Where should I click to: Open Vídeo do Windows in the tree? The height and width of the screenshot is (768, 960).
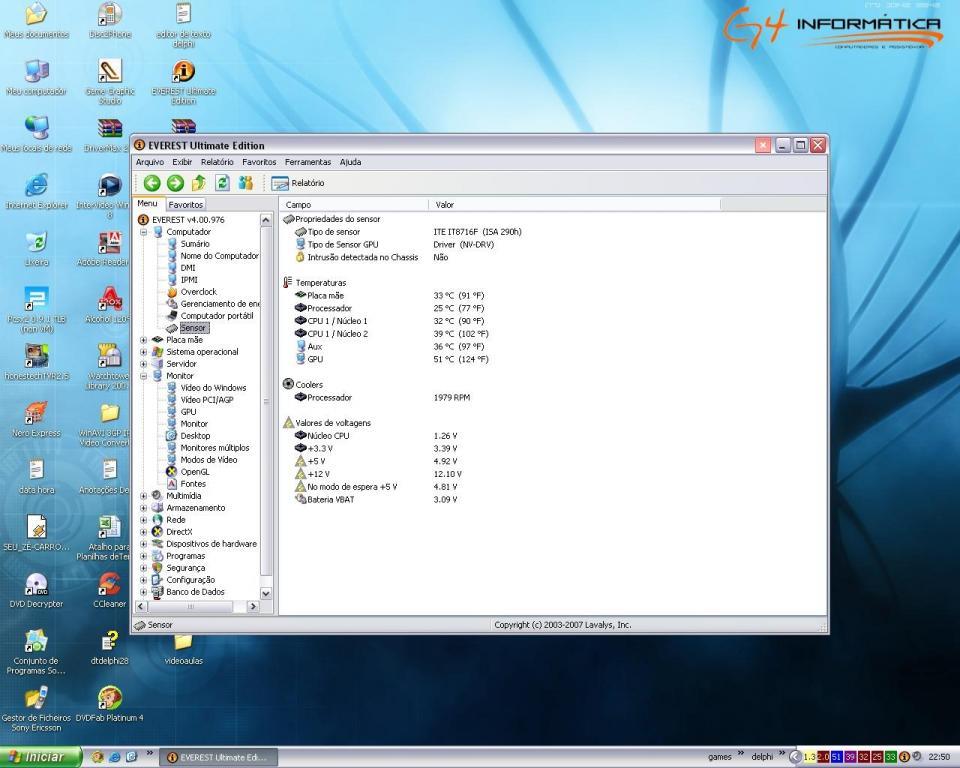click(x=213, y=388)
